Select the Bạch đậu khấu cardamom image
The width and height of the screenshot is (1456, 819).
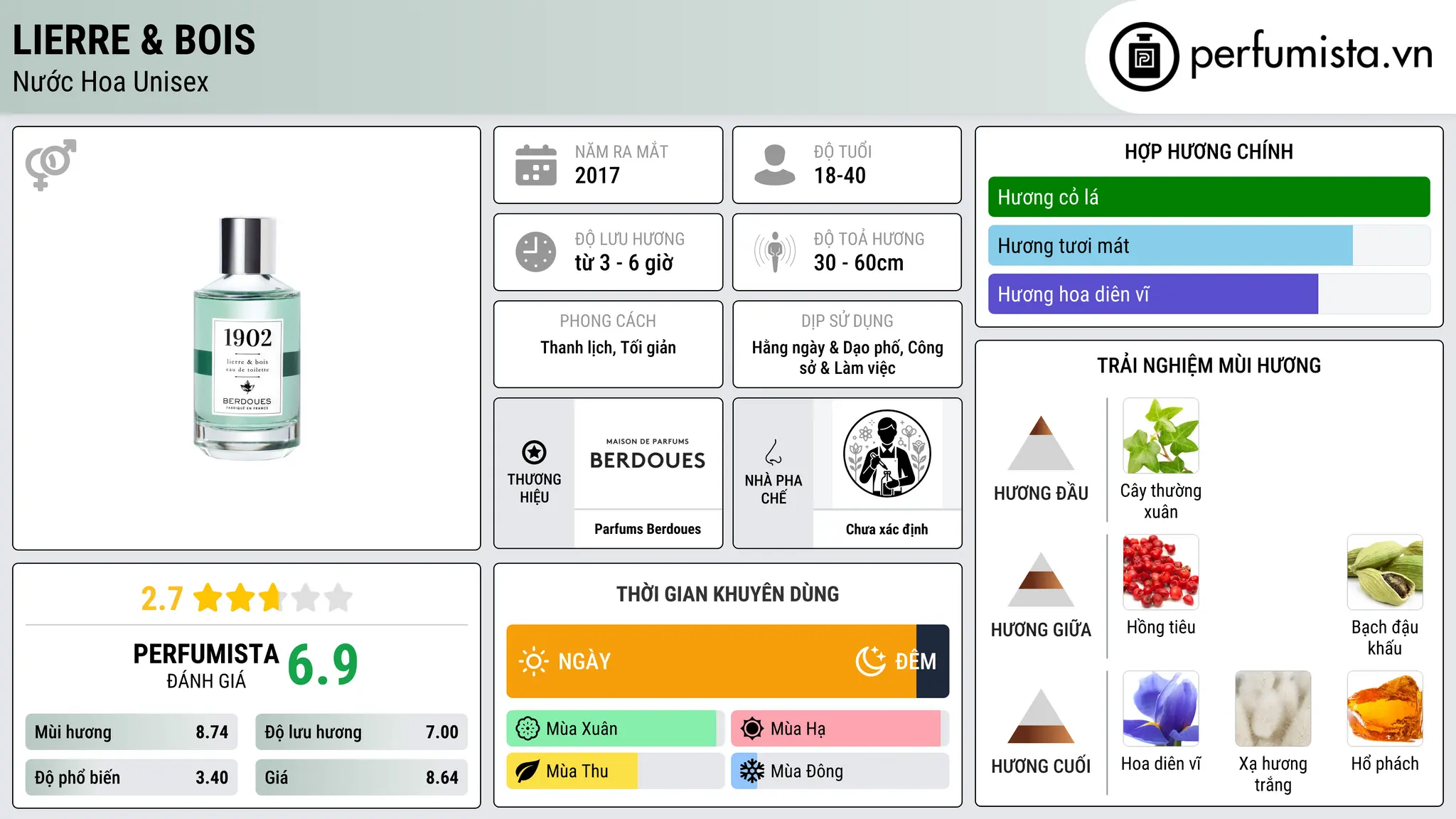coord(1385,572)
